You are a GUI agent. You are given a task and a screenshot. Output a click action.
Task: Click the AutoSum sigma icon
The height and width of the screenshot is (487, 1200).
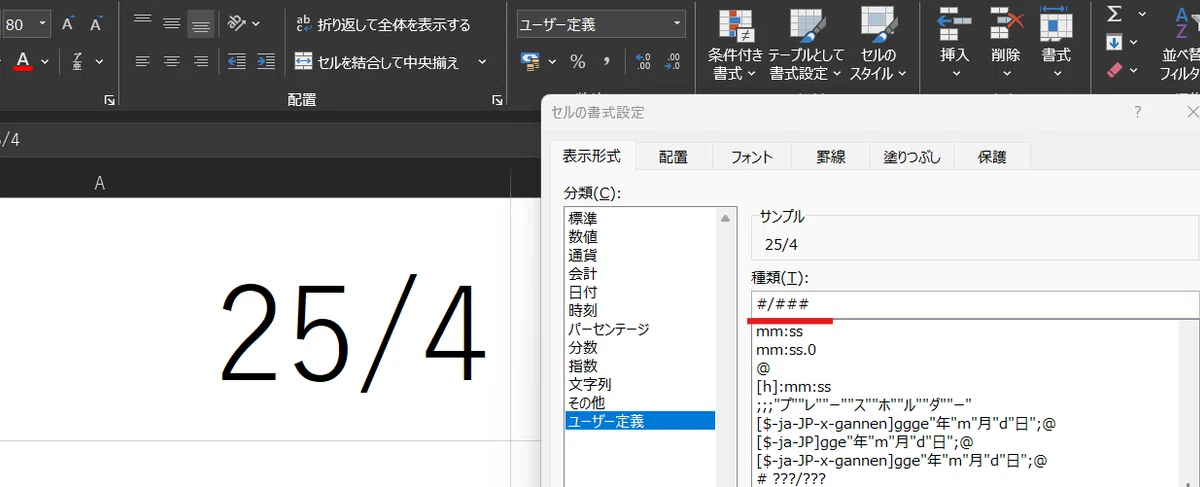click(1115, 14)
